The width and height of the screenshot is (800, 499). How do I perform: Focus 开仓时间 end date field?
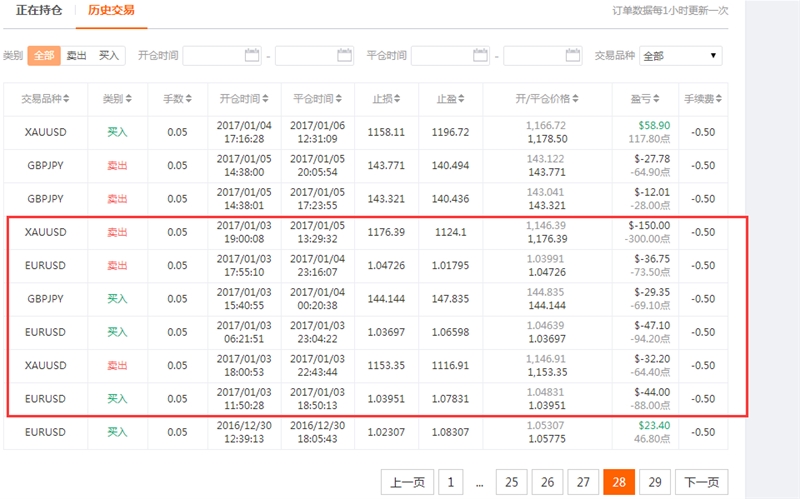[315, 56]
